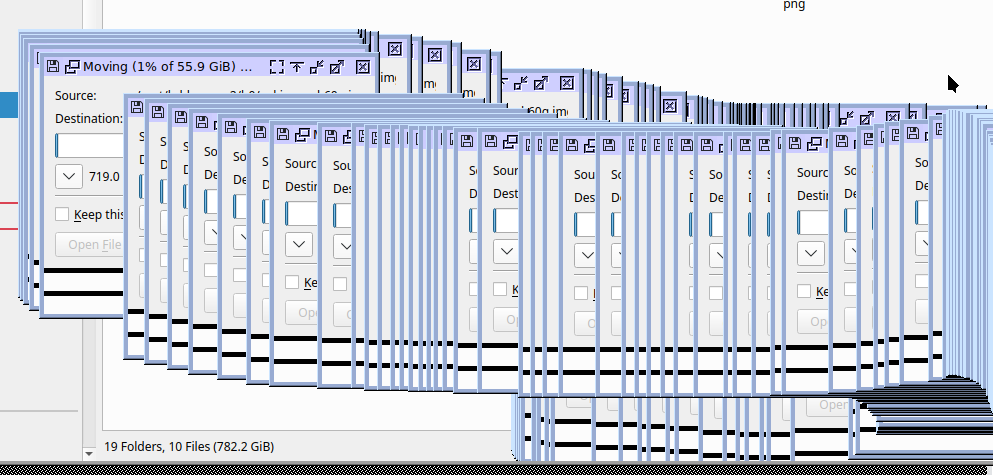This screenshot has width=993, height=475.
Task: Expand the chevron above the leftmost "Ke" checkbox
Action: 298,244
